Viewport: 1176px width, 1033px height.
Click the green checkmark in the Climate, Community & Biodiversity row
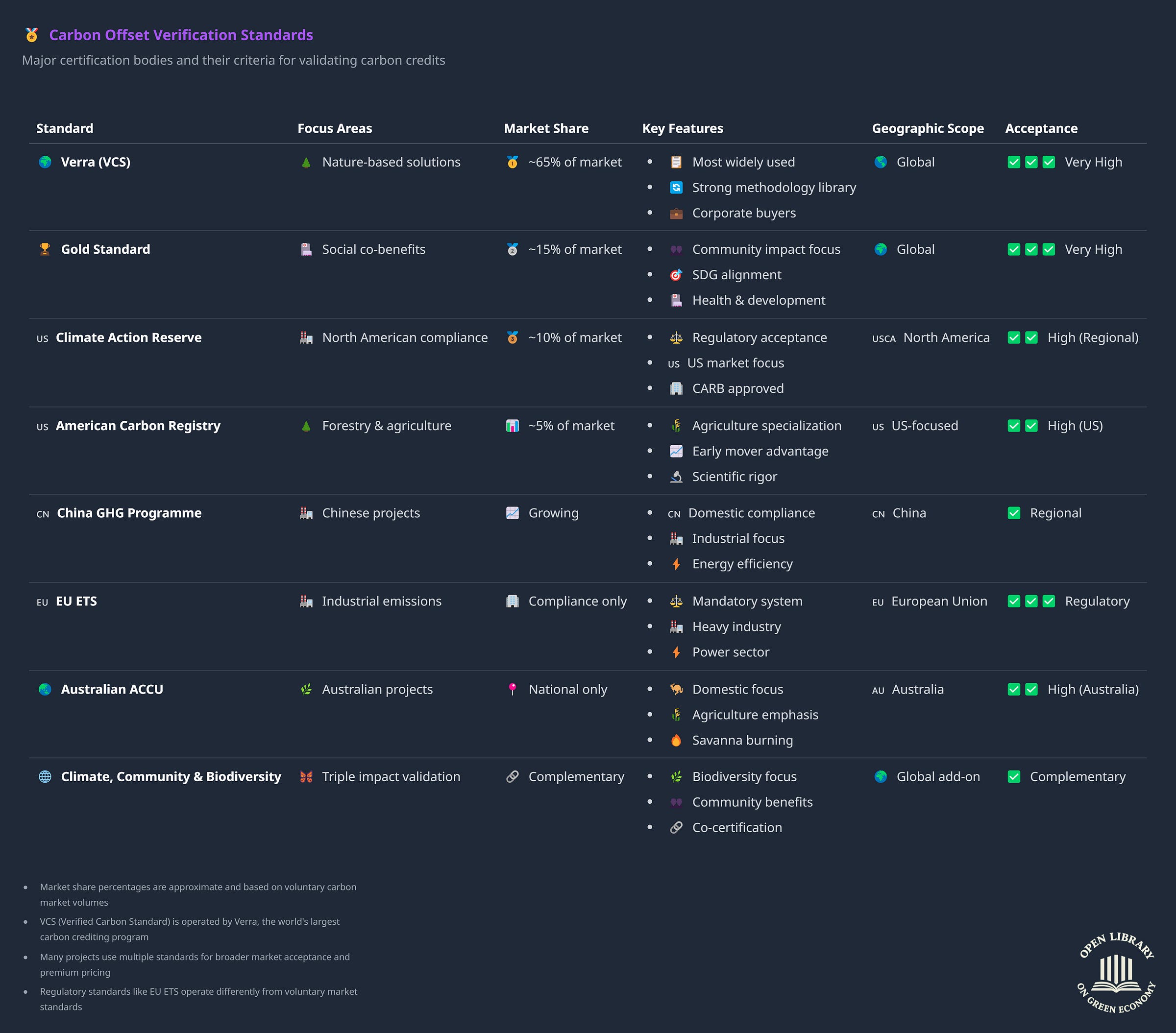[x=1014, y=777]
